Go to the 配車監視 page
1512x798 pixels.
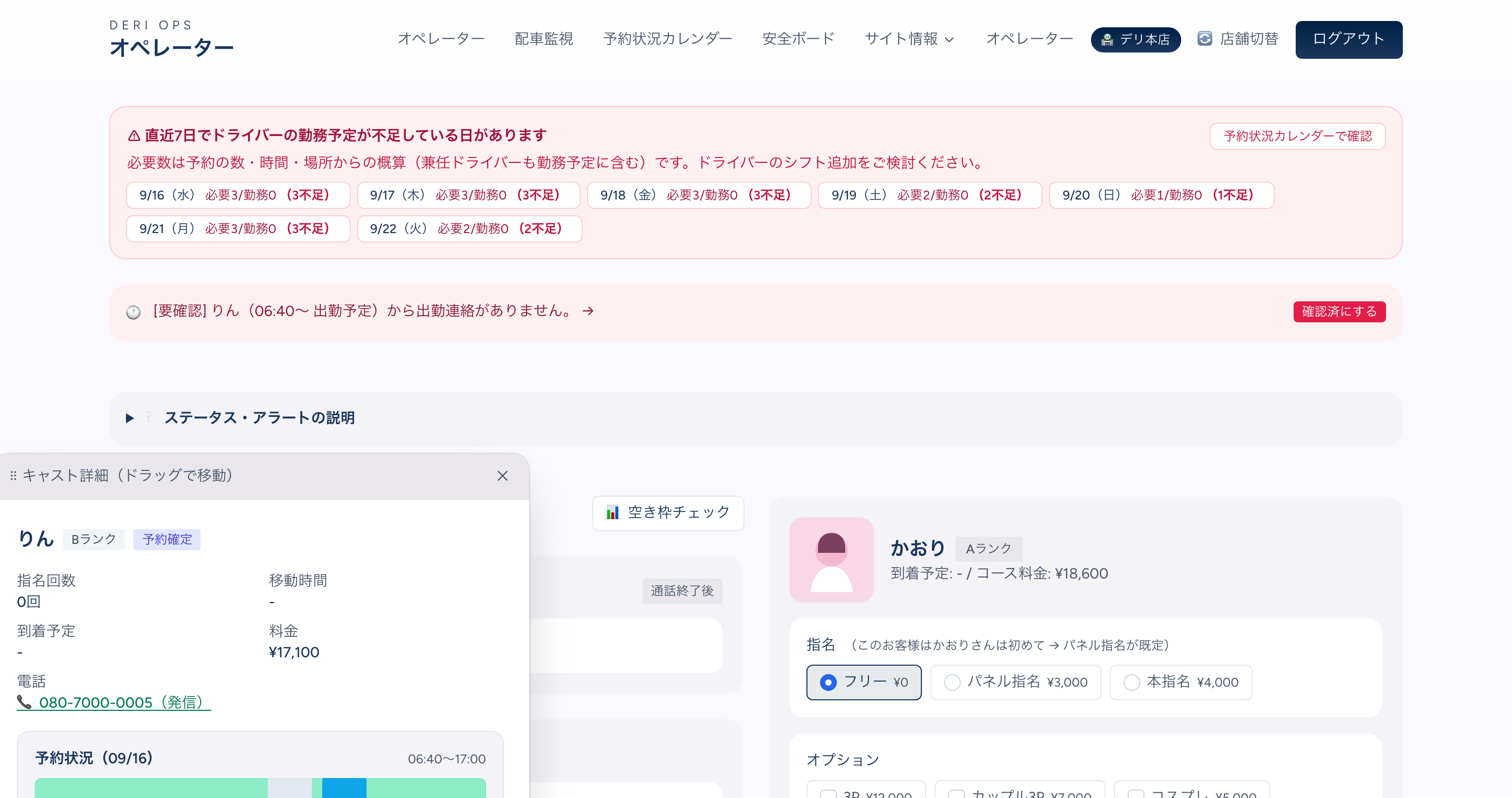(x=543, y=39)
